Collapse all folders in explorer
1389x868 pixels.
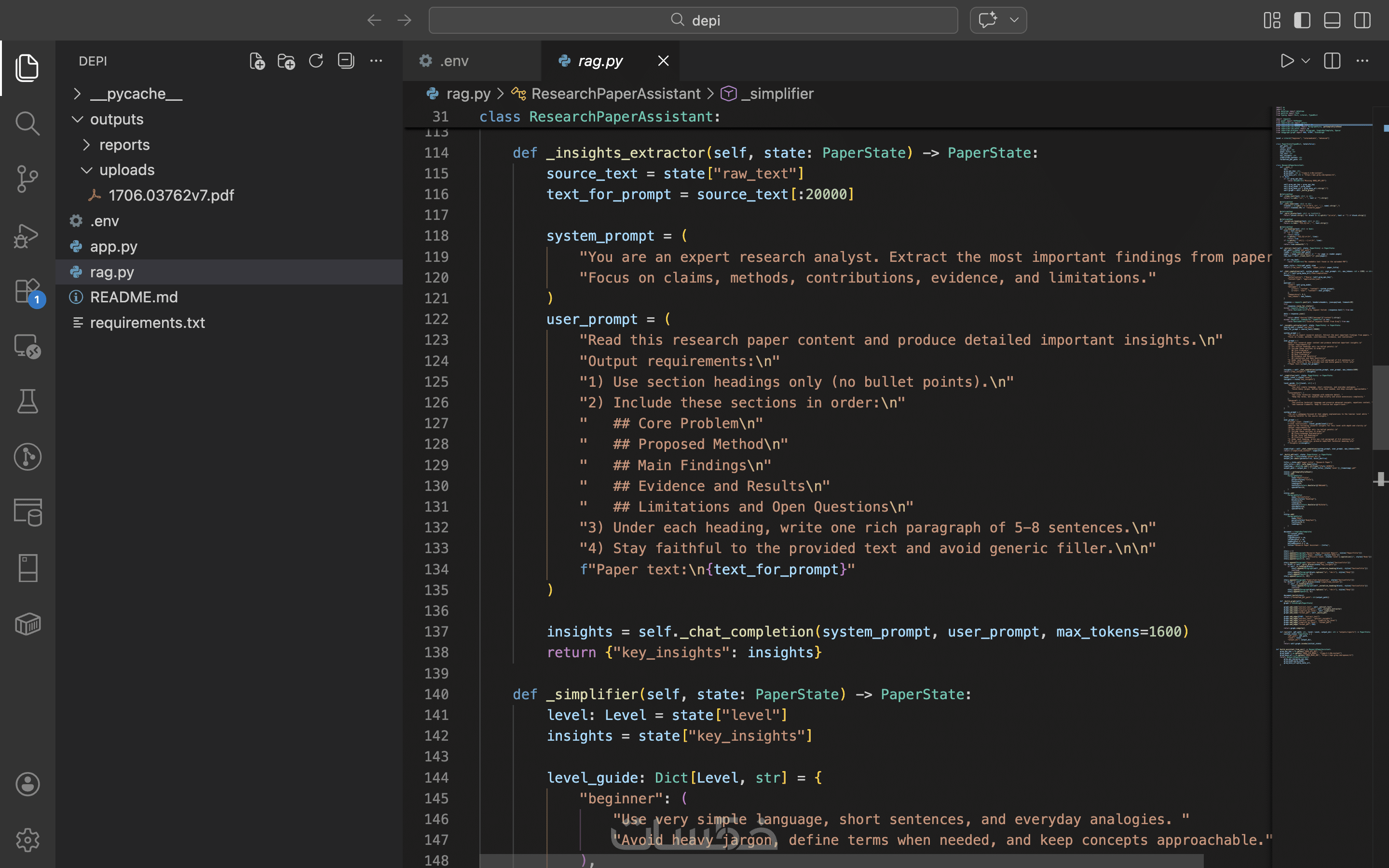click(x=346, y=61)
